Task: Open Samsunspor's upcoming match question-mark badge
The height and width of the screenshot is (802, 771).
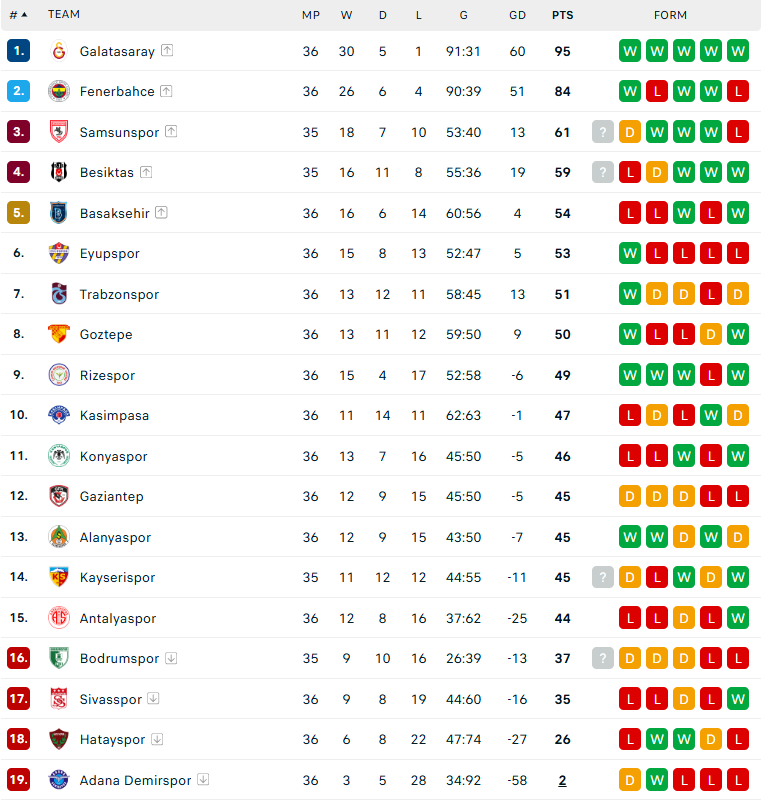Action: (x=603, y=132)
